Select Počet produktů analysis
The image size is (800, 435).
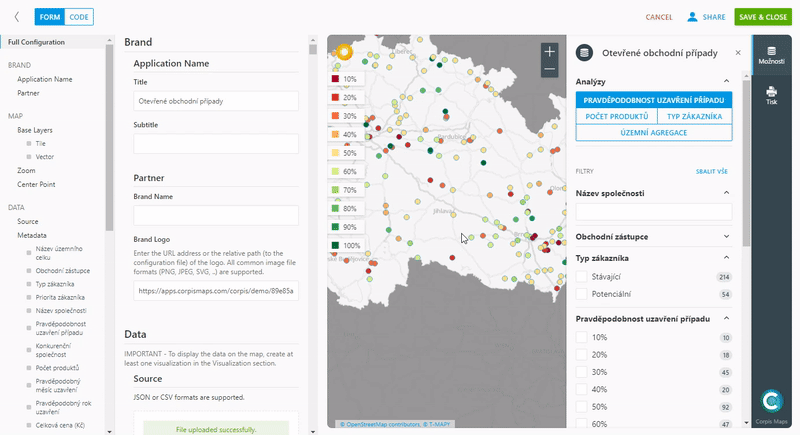click(616, 116)
